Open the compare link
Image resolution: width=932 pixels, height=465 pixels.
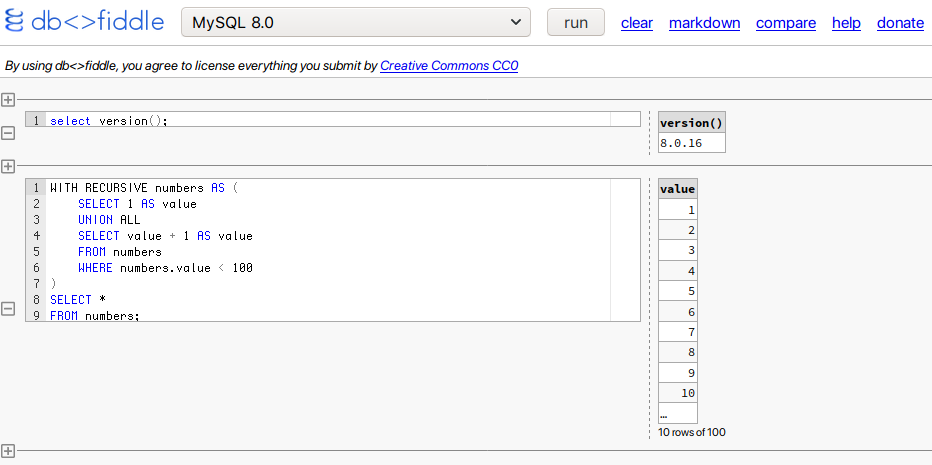786,23
